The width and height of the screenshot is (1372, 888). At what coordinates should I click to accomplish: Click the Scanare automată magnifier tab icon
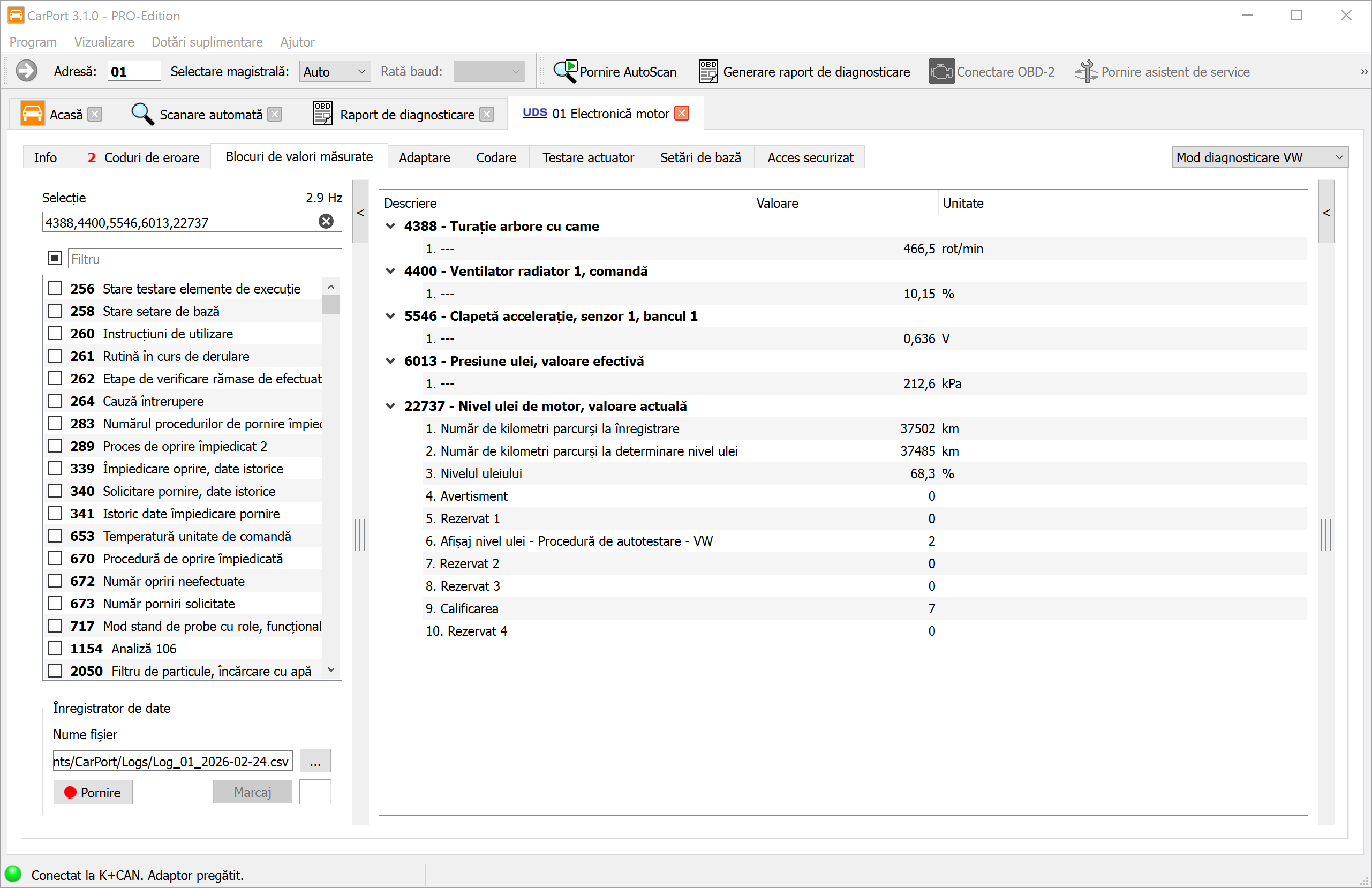click(142, 114)
